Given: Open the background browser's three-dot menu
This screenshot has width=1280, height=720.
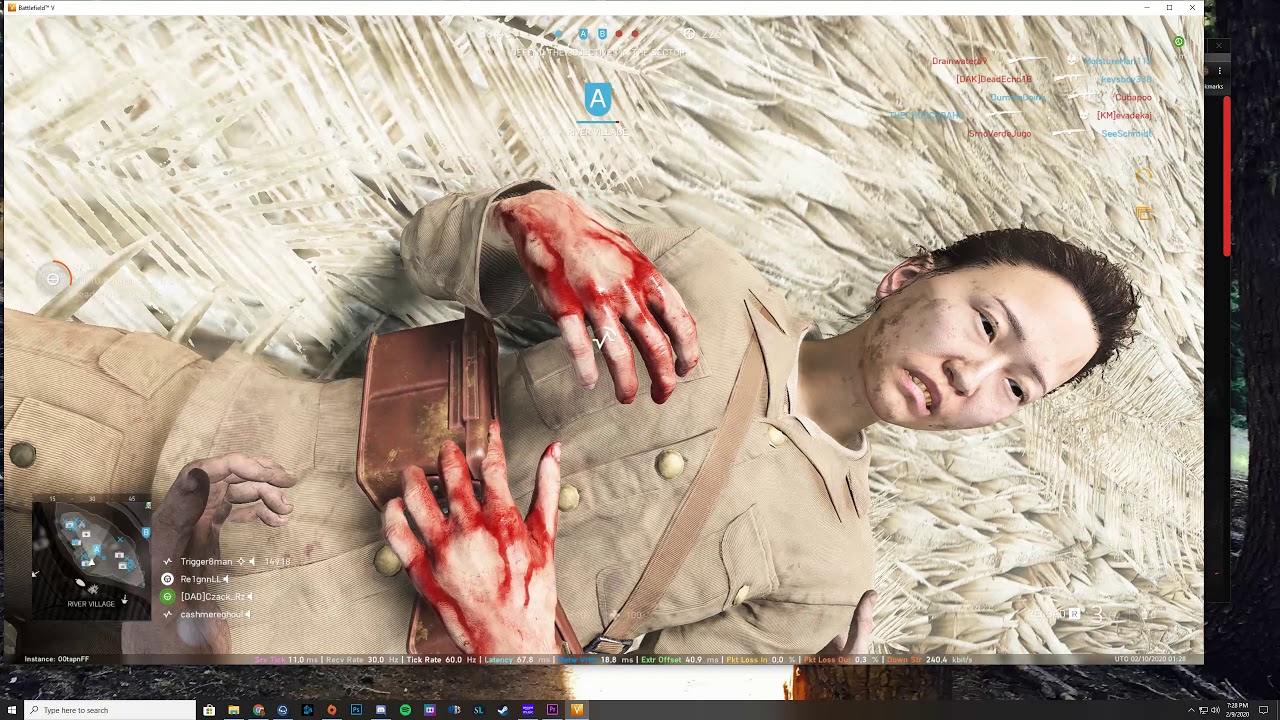Looking at the screenshot, I should [1219, 71].
